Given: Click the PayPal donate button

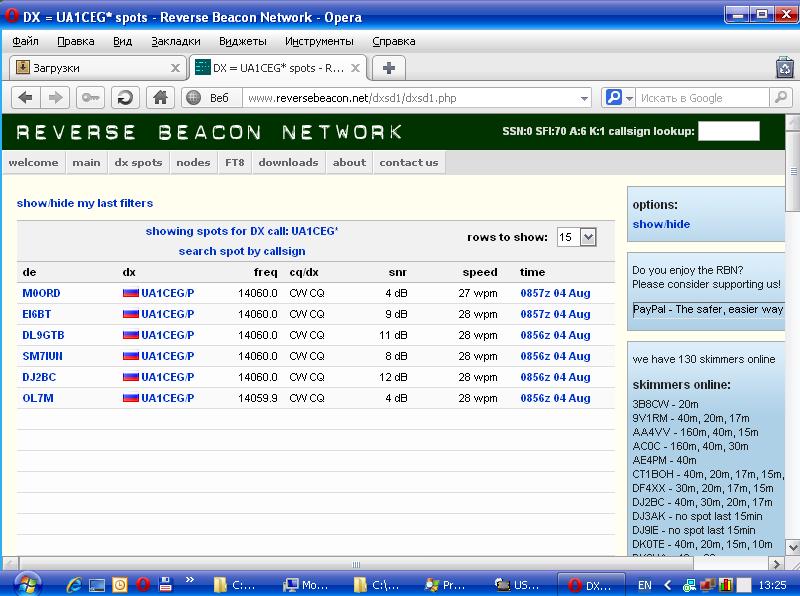Looking at the screenshot, I should click(x=708, y=309).
